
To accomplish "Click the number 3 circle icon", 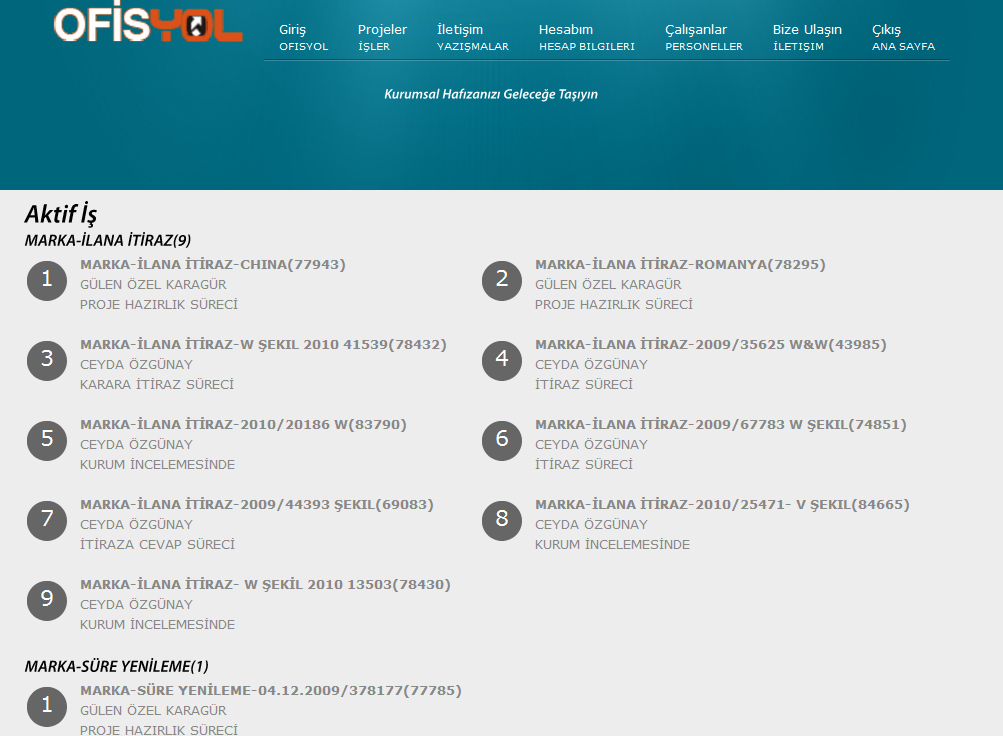I will 47,360.
